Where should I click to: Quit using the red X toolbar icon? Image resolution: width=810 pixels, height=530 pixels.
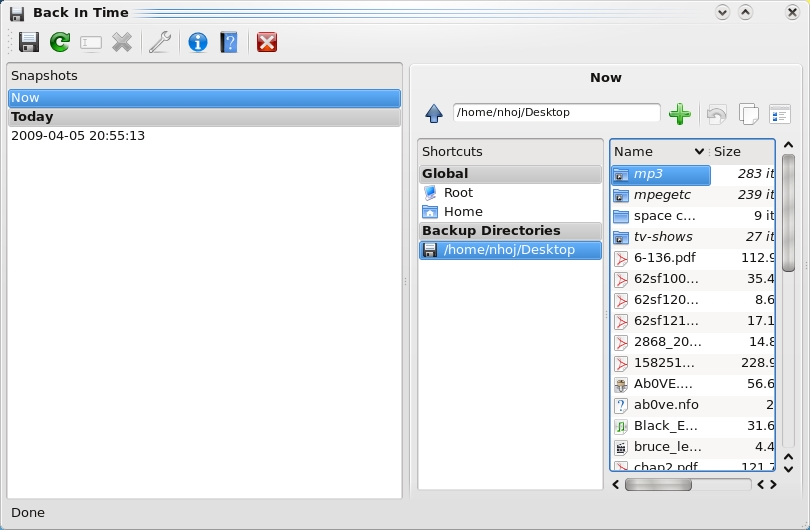tap(266, 42)
